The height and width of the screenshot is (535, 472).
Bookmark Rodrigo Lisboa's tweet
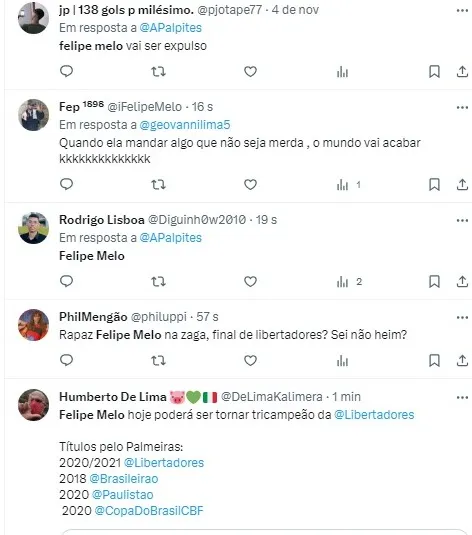pyautogui.click(x=434, y=281)
